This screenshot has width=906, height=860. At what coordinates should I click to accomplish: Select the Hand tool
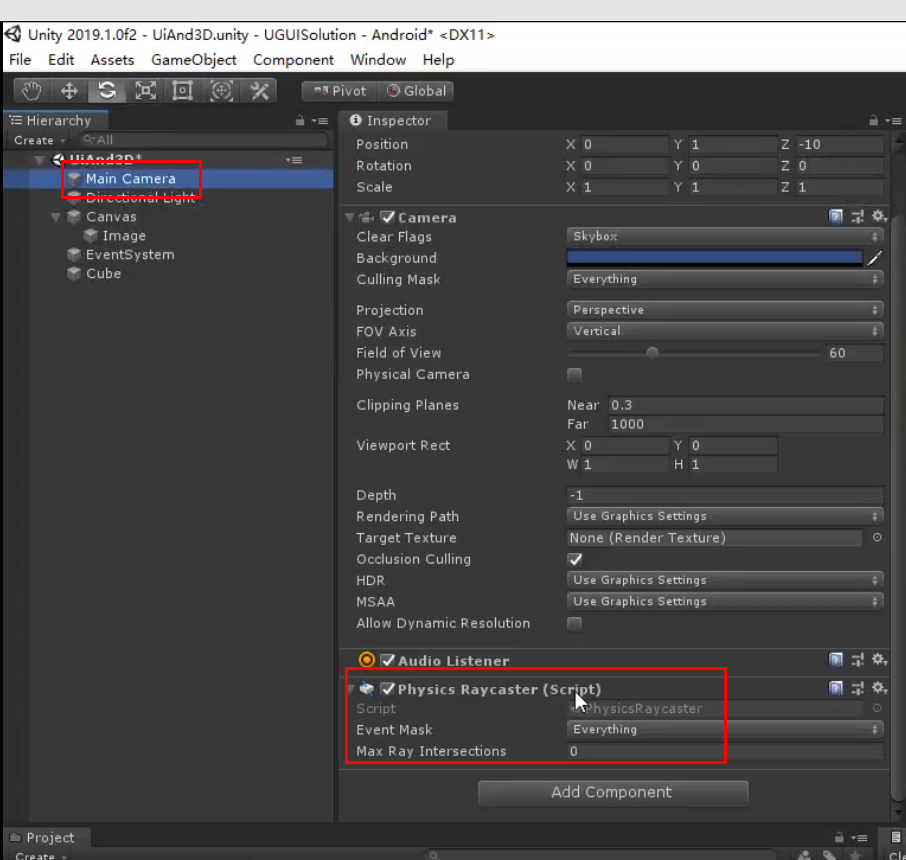[x=31, y=91]
